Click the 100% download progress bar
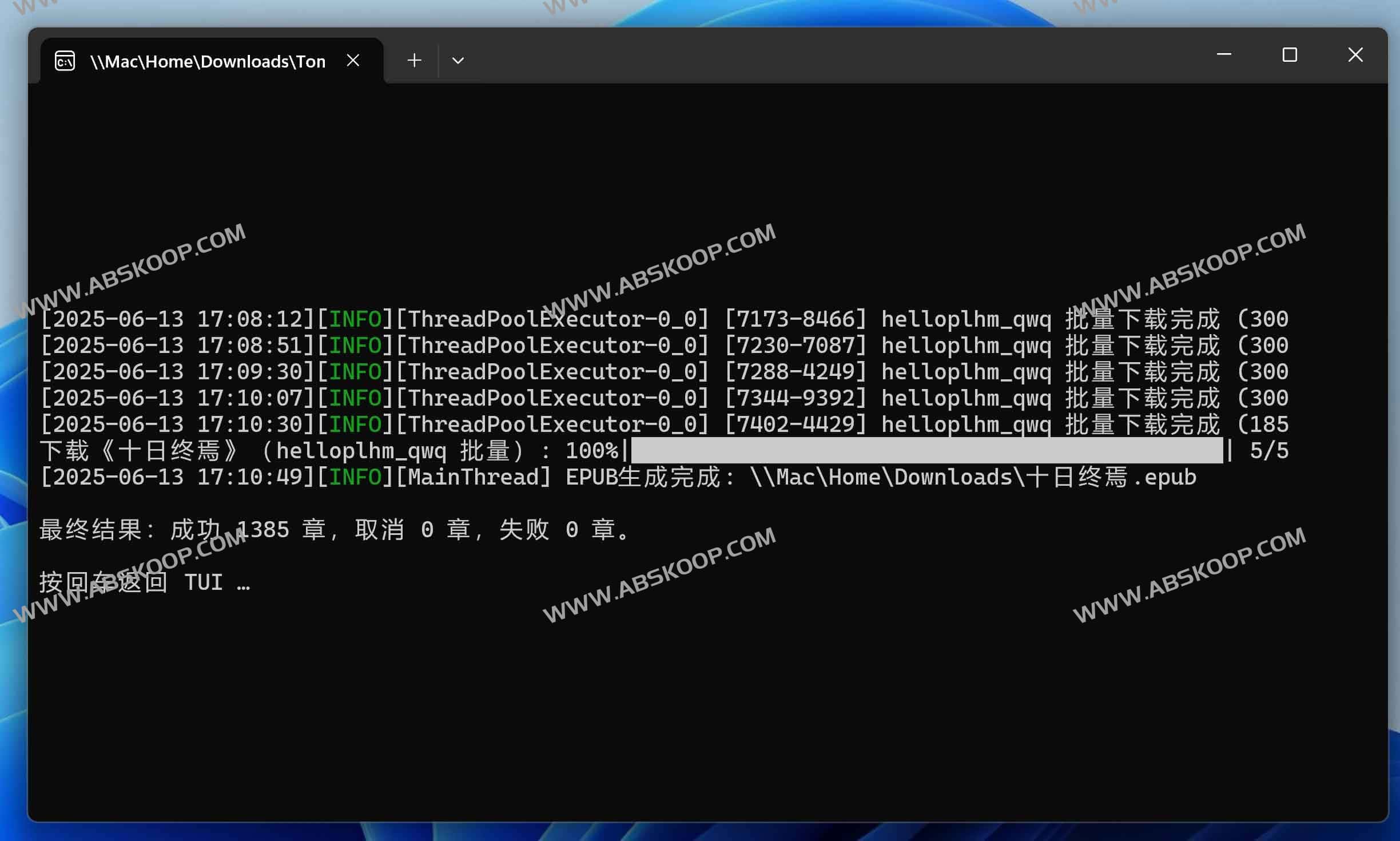 [926, 450]
